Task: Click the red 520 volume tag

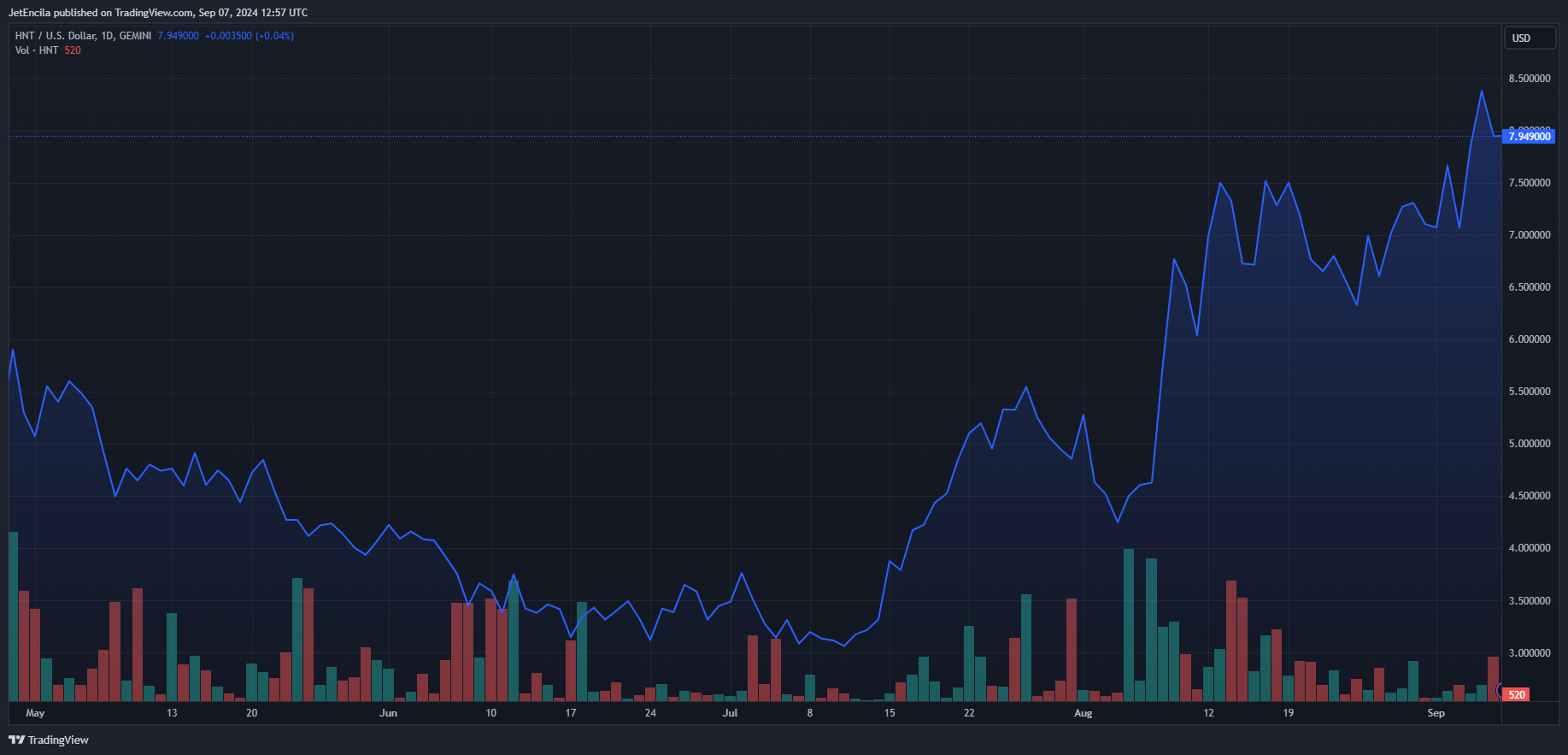Action: (1517, 694)
